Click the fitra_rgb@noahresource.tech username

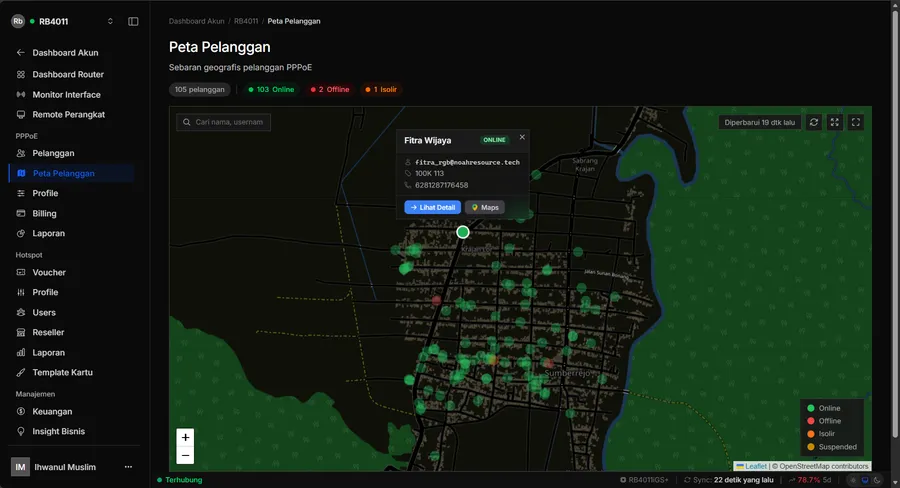[467, 162]
